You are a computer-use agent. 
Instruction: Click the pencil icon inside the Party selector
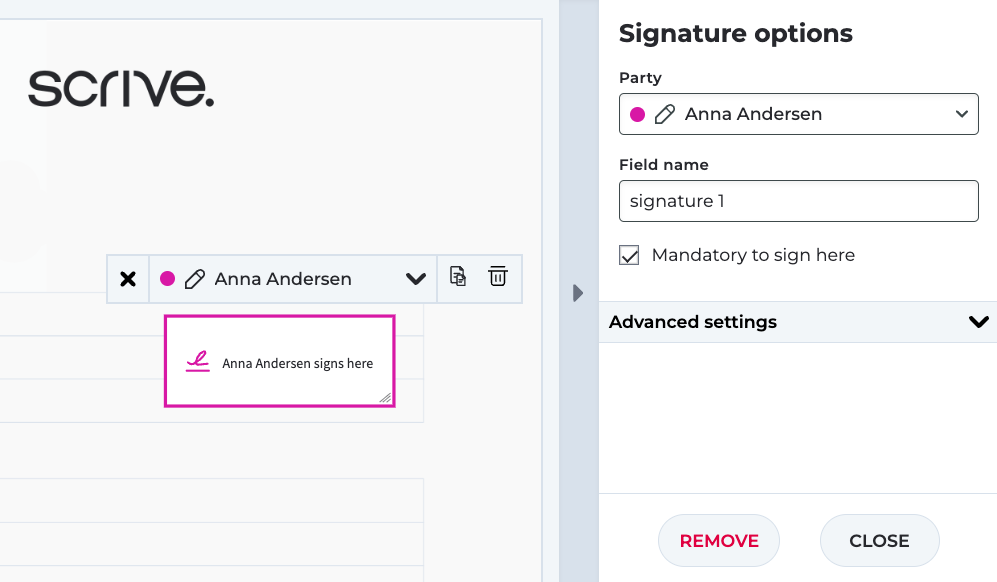(x=665, y=114)
